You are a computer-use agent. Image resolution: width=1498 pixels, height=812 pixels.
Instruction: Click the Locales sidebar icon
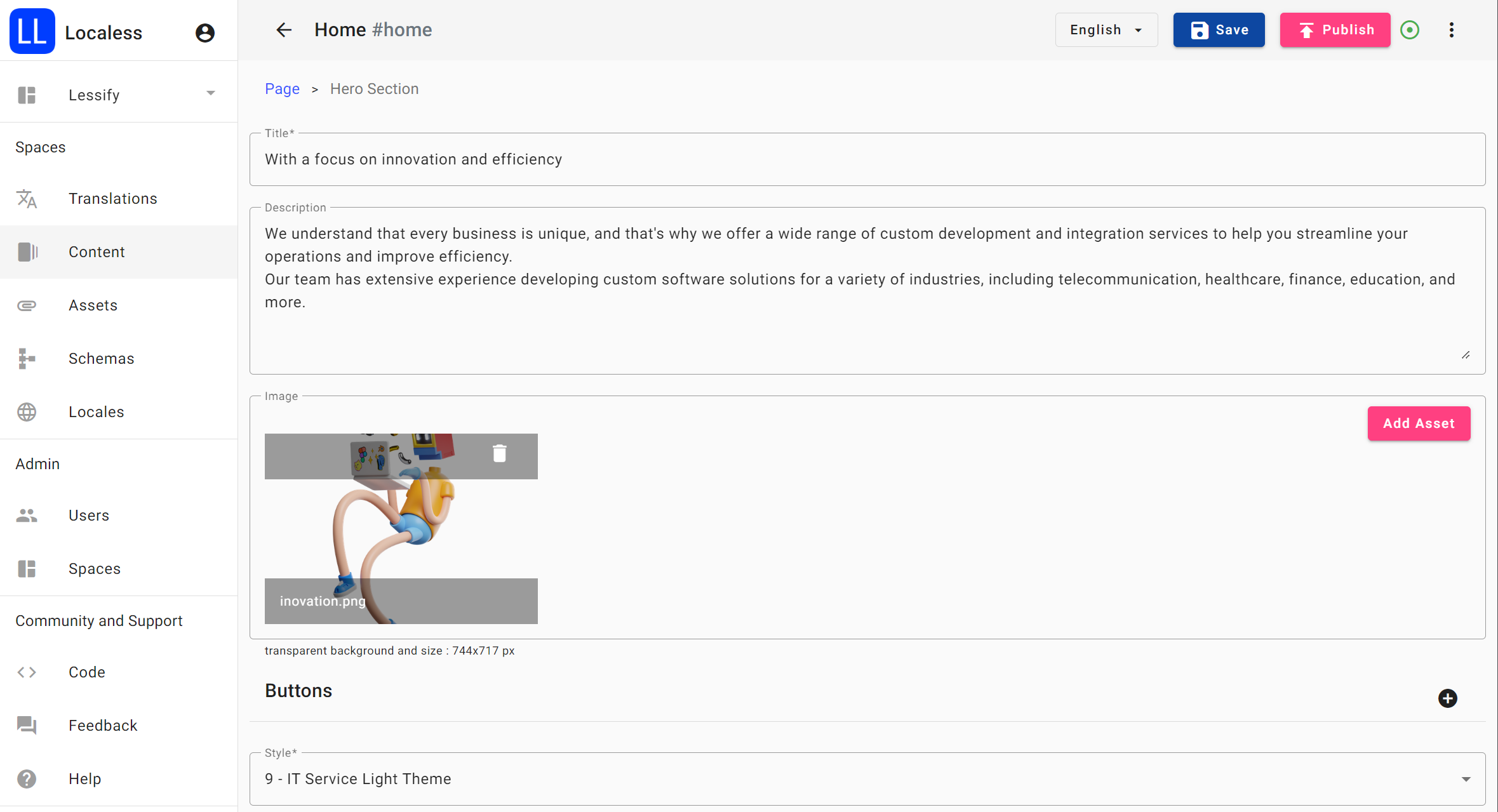(x=26, y=411)
